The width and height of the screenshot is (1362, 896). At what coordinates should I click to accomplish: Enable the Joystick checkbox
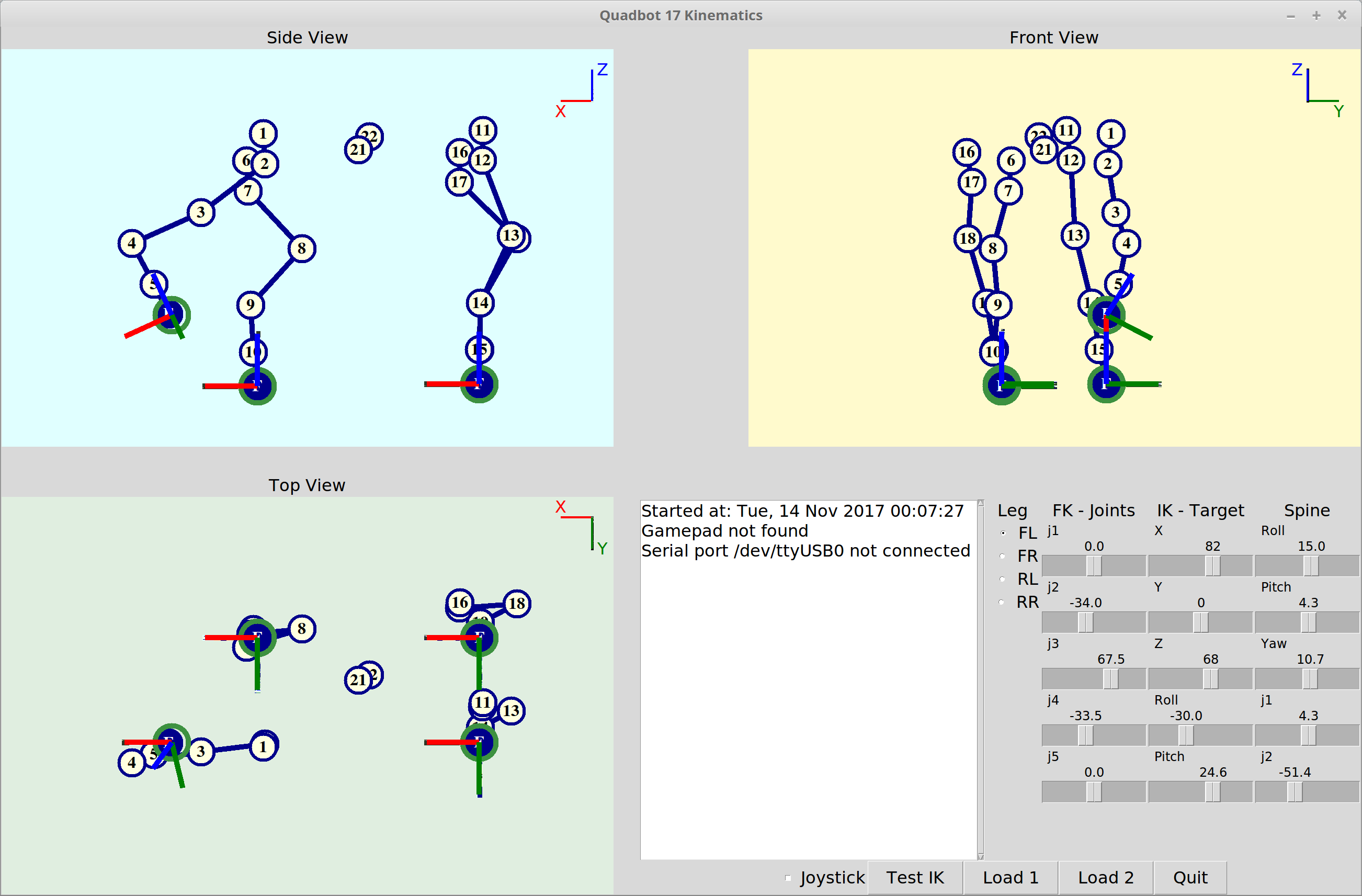click(x=788, y=877)
